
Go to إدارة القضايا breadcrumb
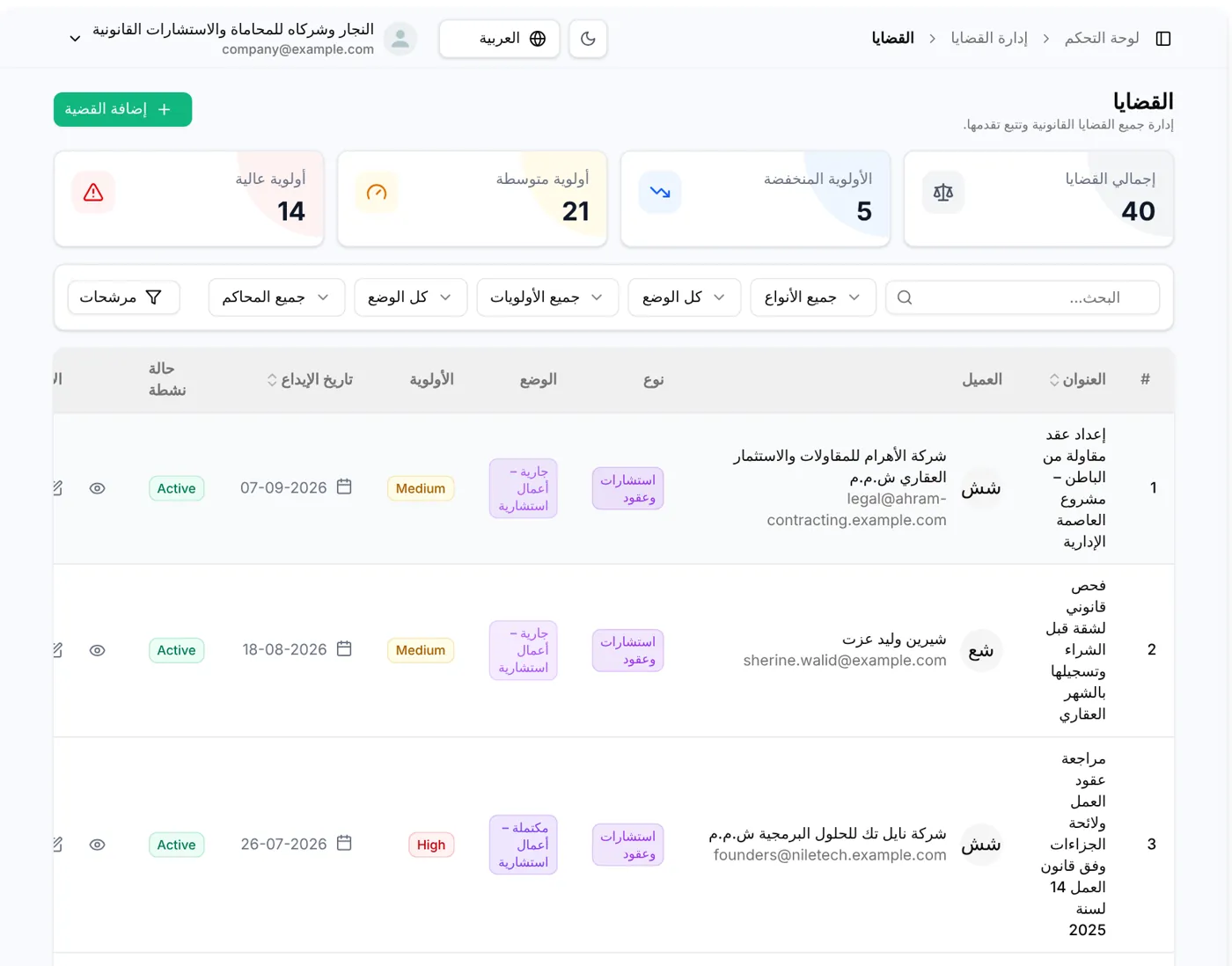989,38
